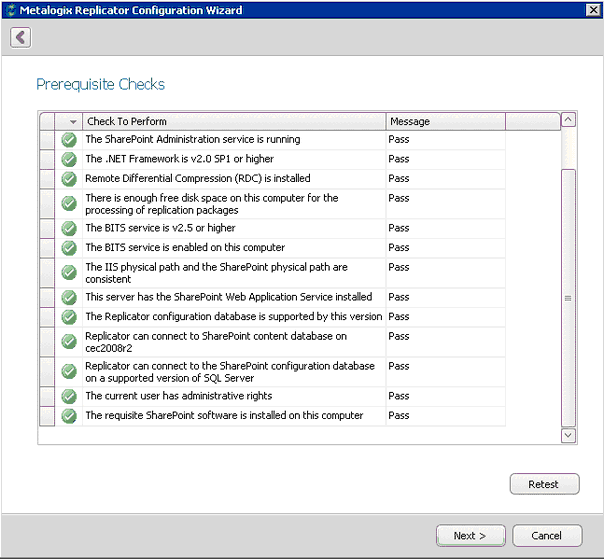Go back using the wizard back arrow

(20, 37)
